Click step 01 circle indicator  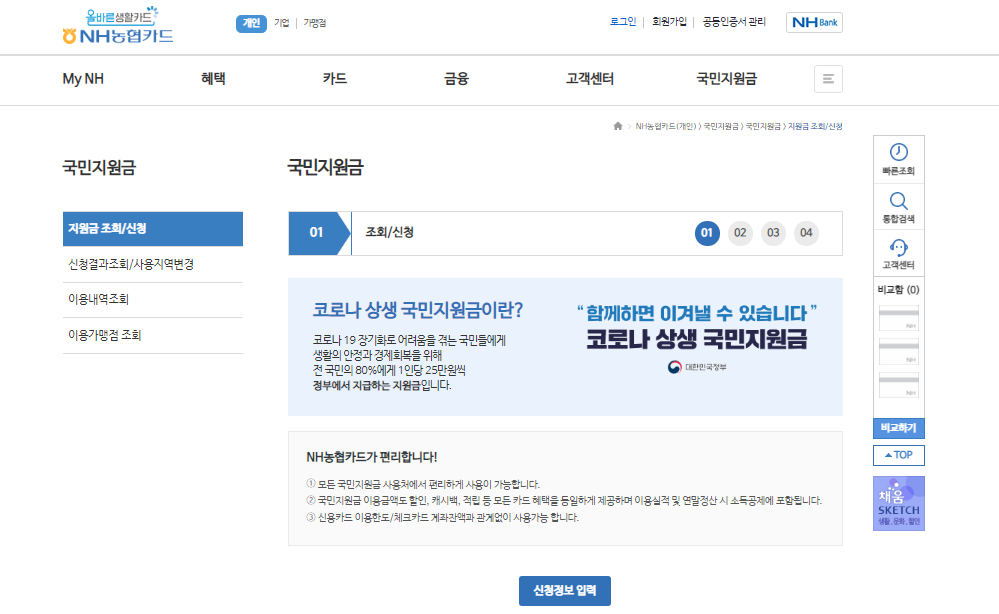coord(707,233)
